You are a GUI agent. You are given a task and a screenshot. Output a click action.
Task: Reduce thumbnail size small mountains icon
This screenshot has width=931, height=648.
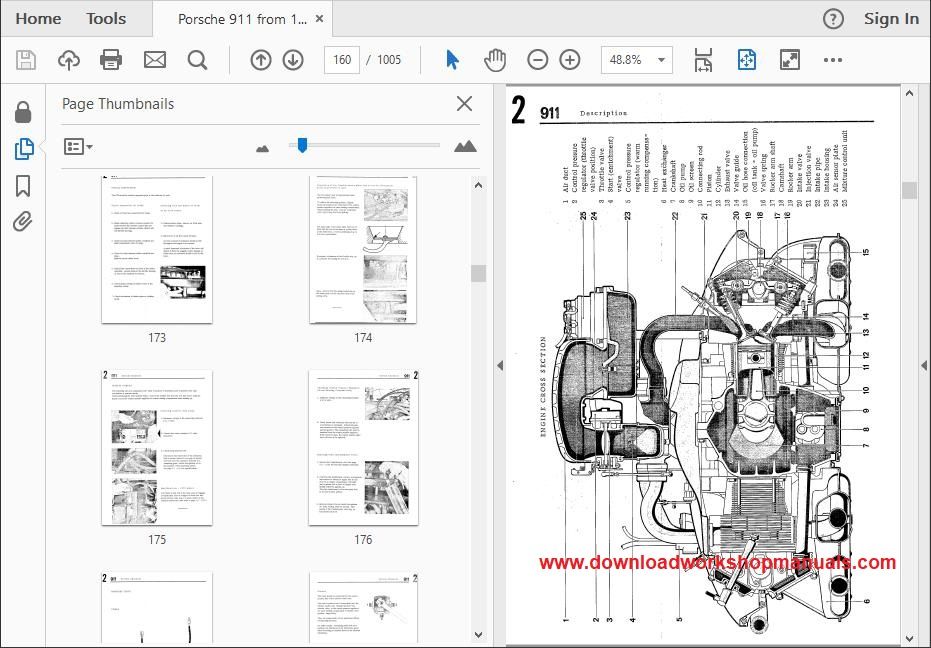262,148
